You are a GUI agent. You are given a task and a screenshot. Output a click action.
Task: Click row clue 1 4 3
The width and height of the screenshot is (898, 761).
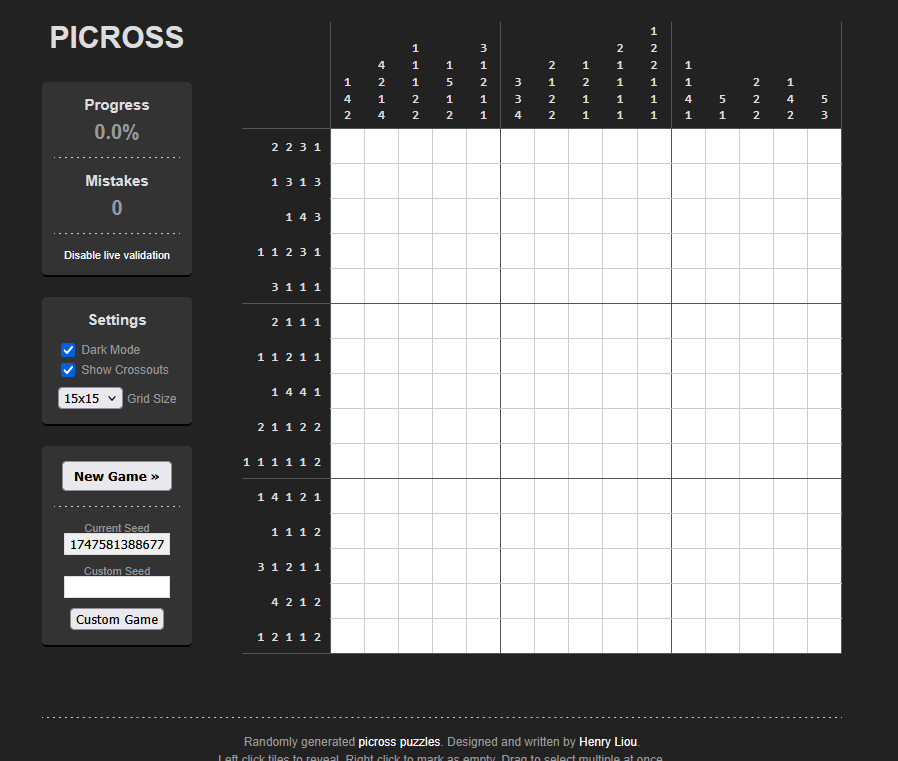[303, 217]
